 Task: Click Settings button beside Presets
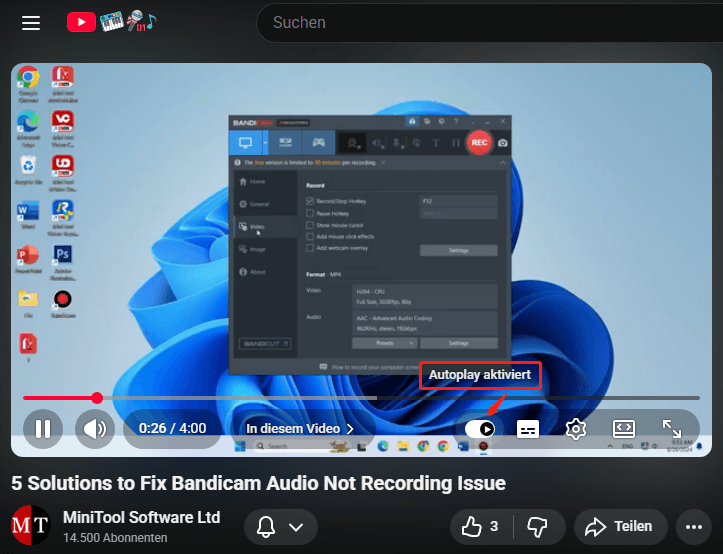point(458,343)
